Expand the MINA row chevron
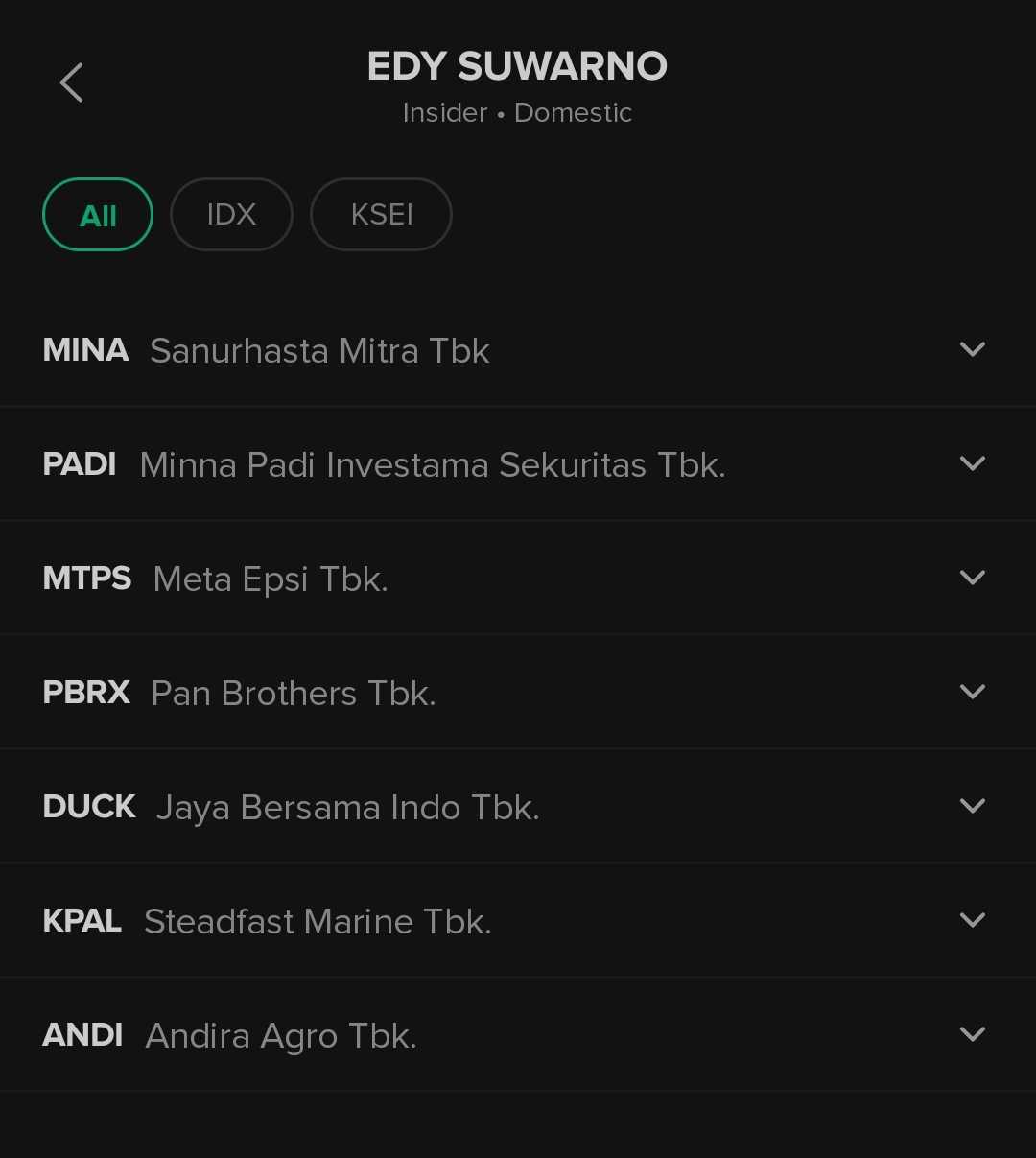Viewport: 1036px width, 1158px height. [x=972, y=350]
